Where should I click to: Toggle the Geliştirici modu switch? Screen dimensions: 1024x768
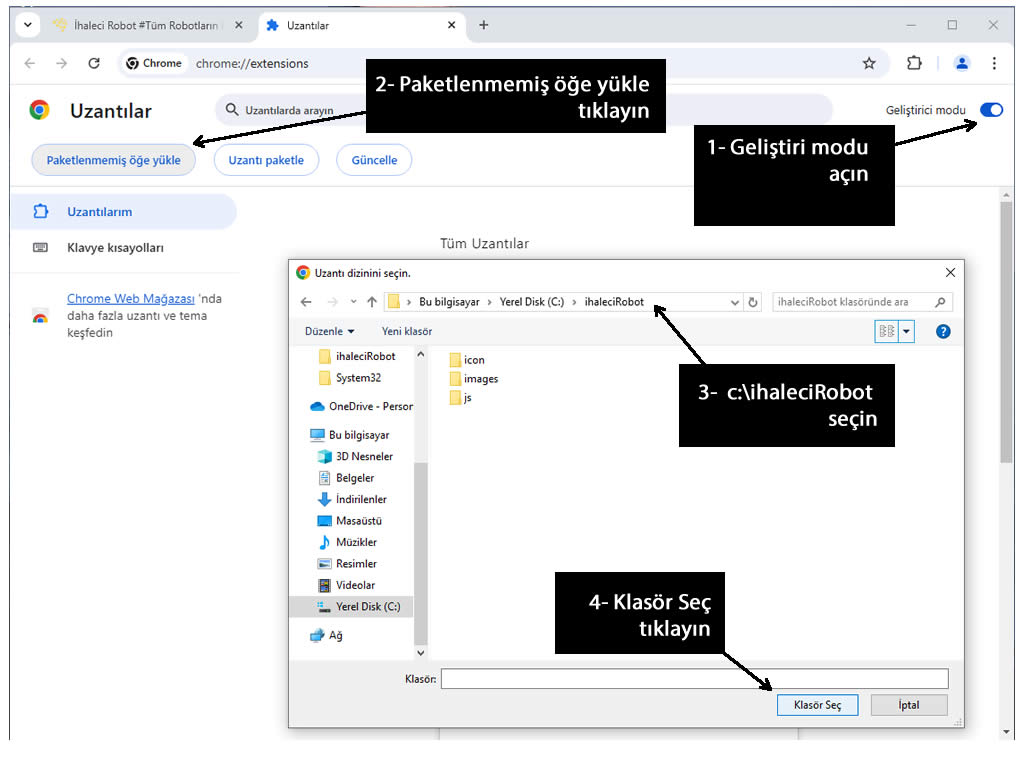[x=991, y=110]
